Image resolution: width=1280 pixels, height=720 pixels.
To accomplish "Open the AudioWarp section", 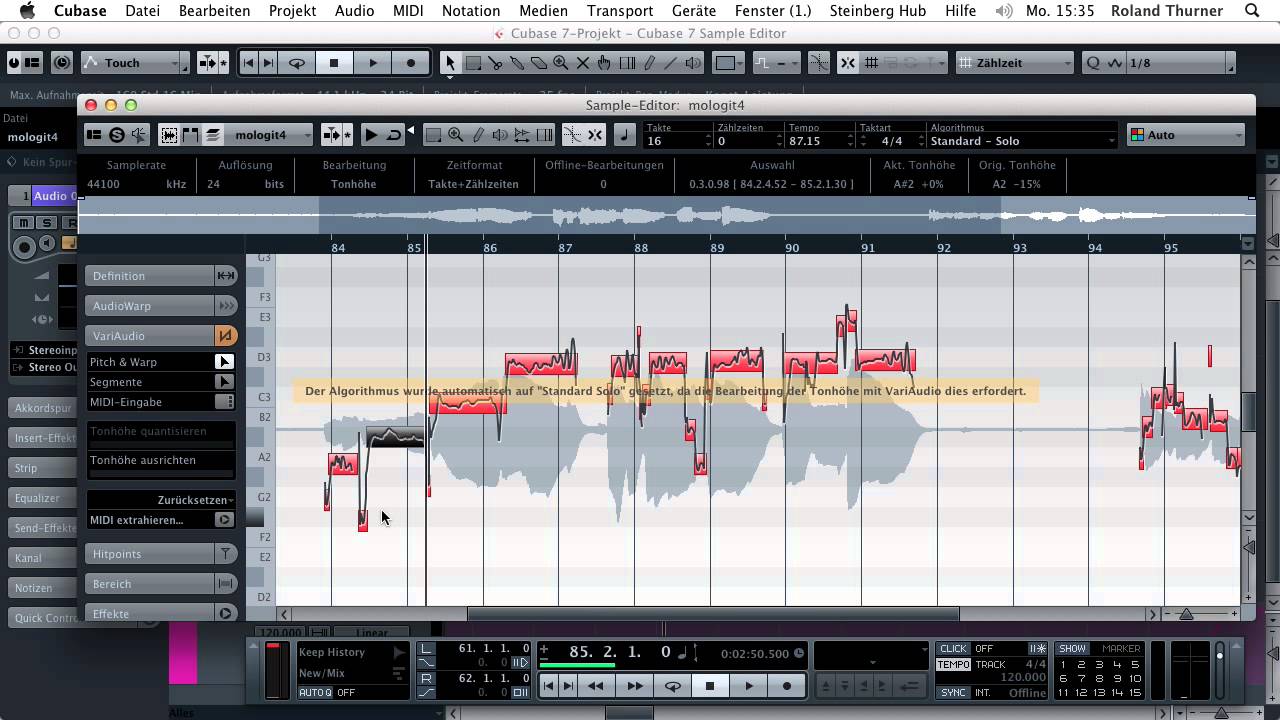I will pos(150,306).
